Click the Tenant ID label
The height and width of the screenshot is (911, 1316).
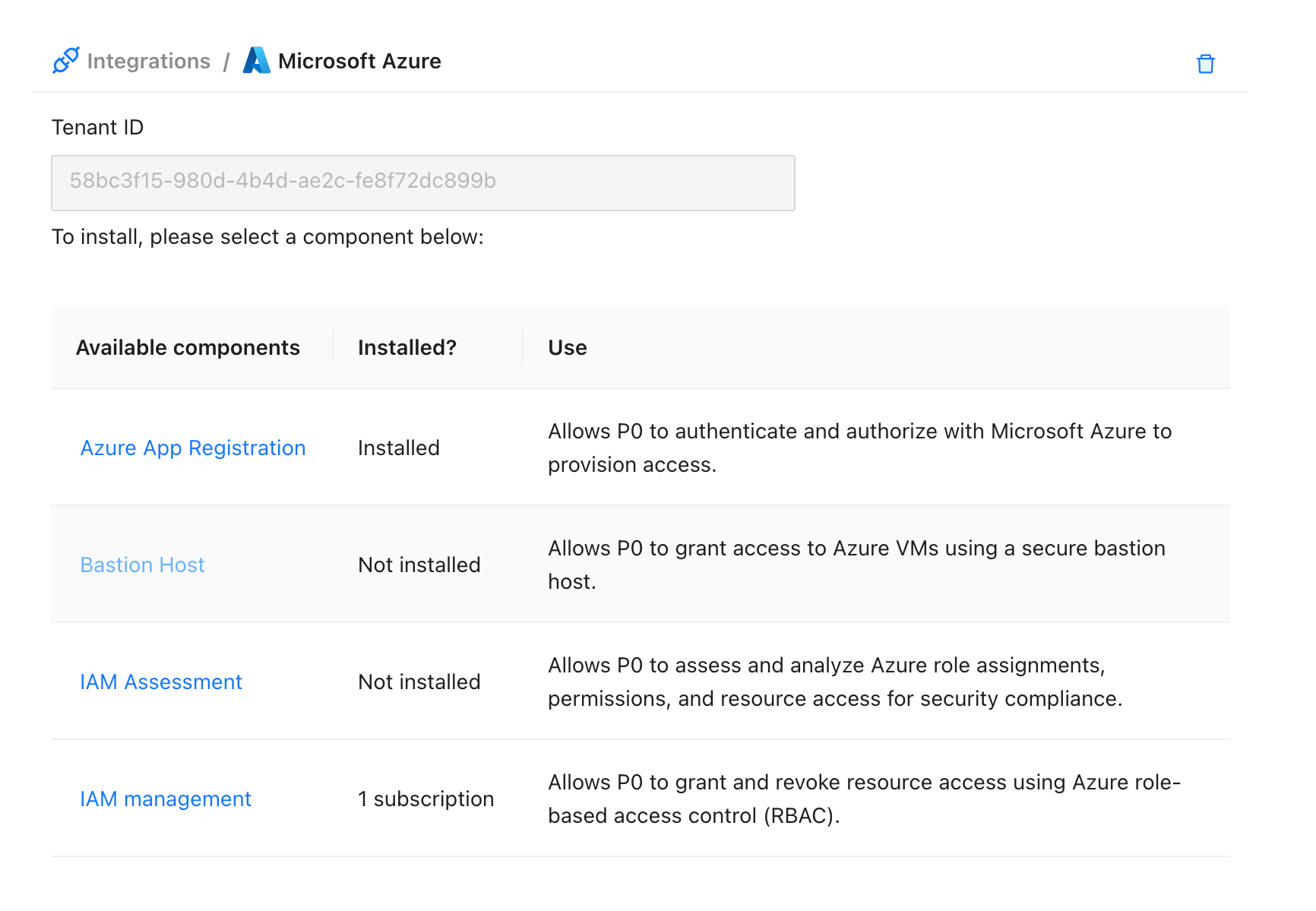97,128
